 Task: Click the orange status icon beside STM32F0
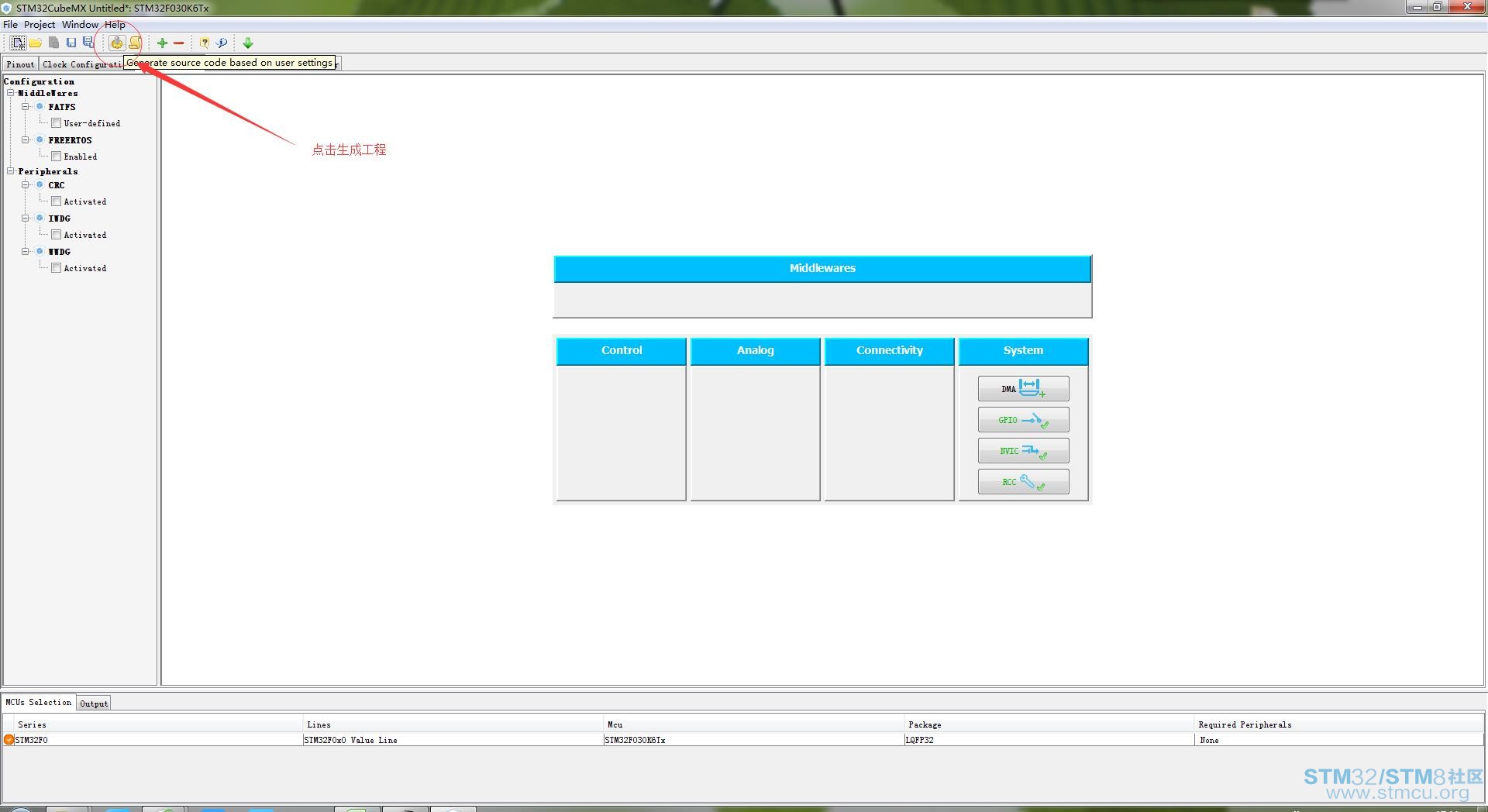point(9,740)
